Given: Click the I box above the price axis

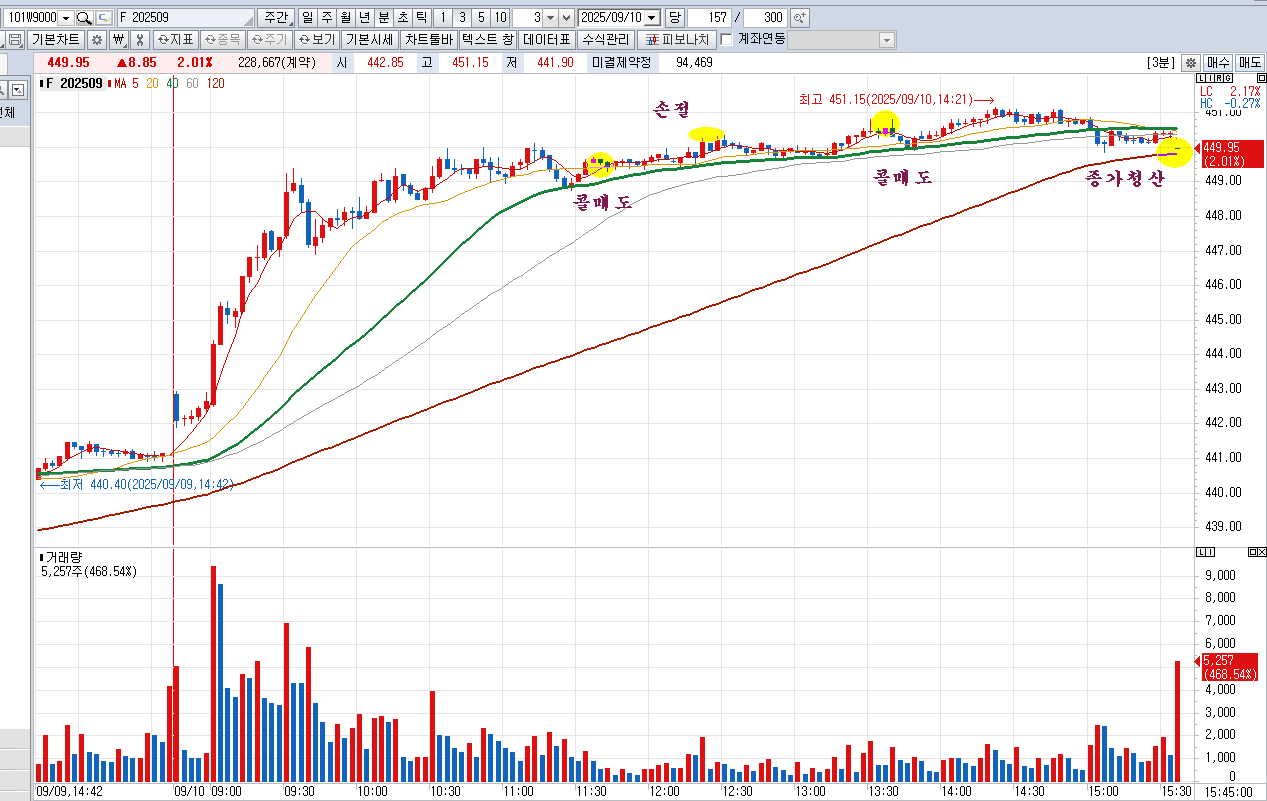Looking at the screenshot, I should 1211,78.
